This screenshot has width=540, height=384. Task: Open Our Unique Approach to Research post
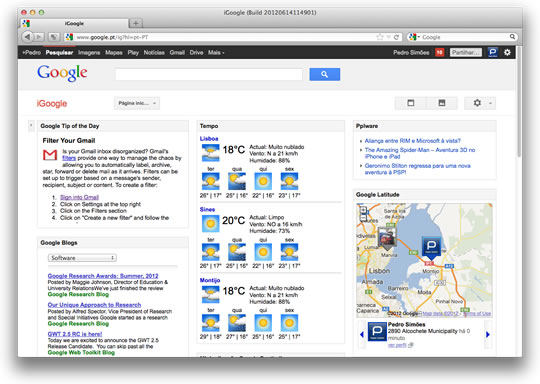pos(94,305)
